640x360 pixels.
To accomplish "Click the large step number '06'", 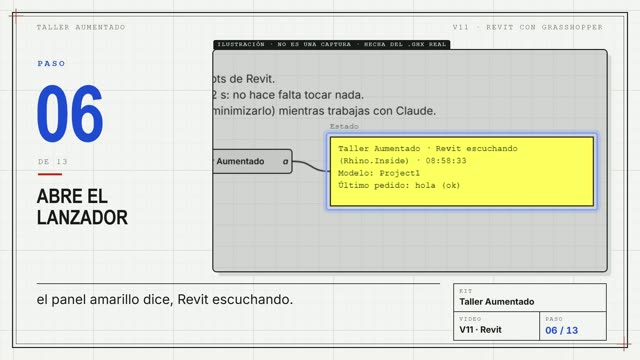I will click(70, 113).
